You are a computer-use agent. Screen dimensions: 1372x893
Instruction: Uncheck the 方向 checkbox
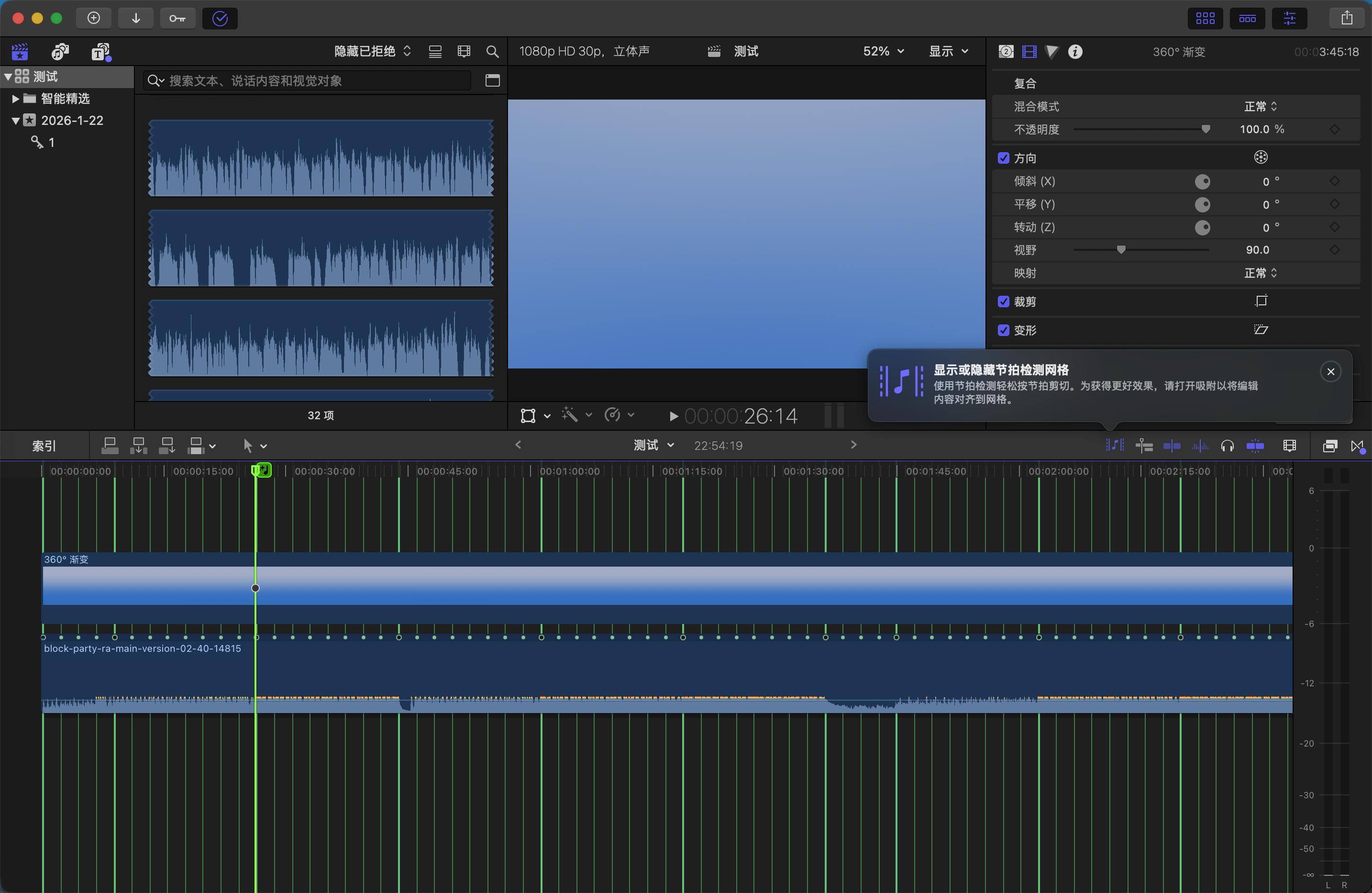point(1004,158)
